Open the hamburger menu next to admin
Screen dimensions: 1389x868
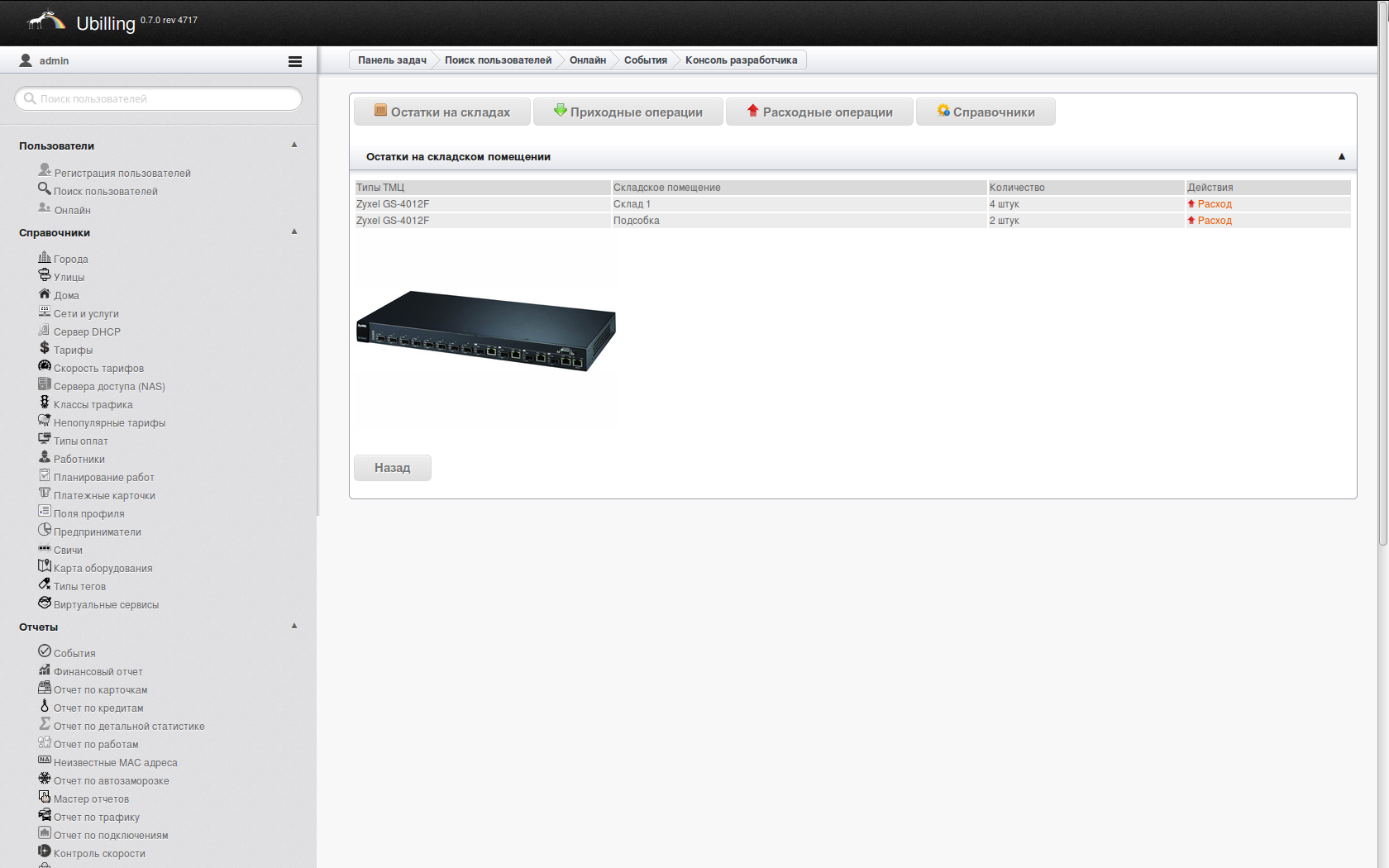pos(294,61)
